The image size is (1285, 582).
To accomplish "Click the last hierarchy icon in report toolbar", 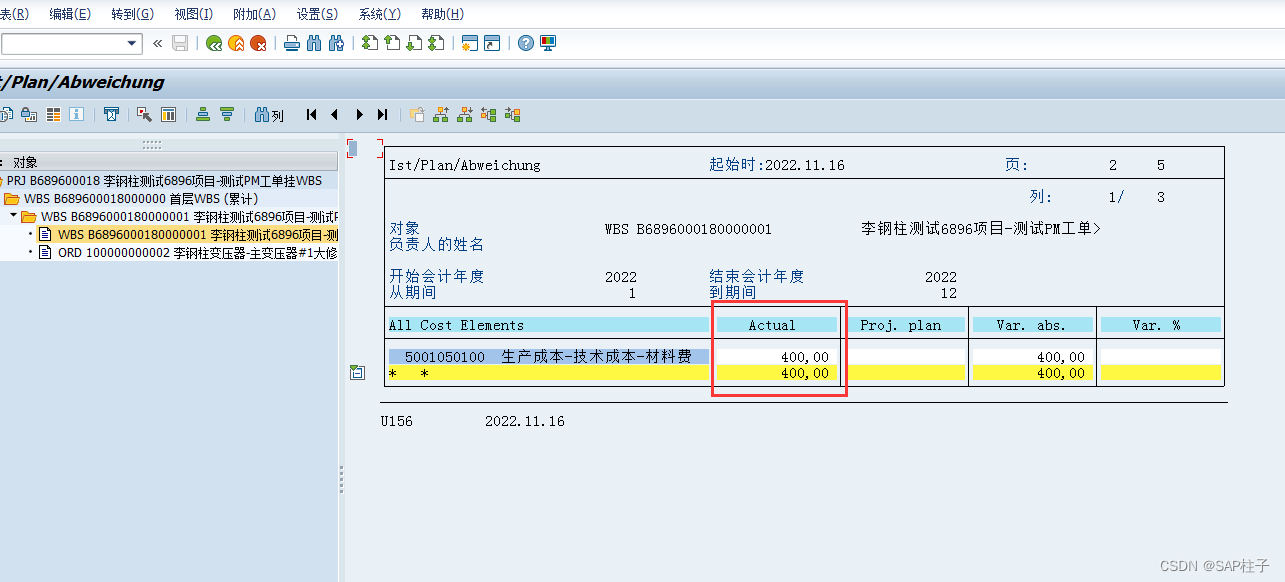I will pyautogui.click(x=513, y=115).
